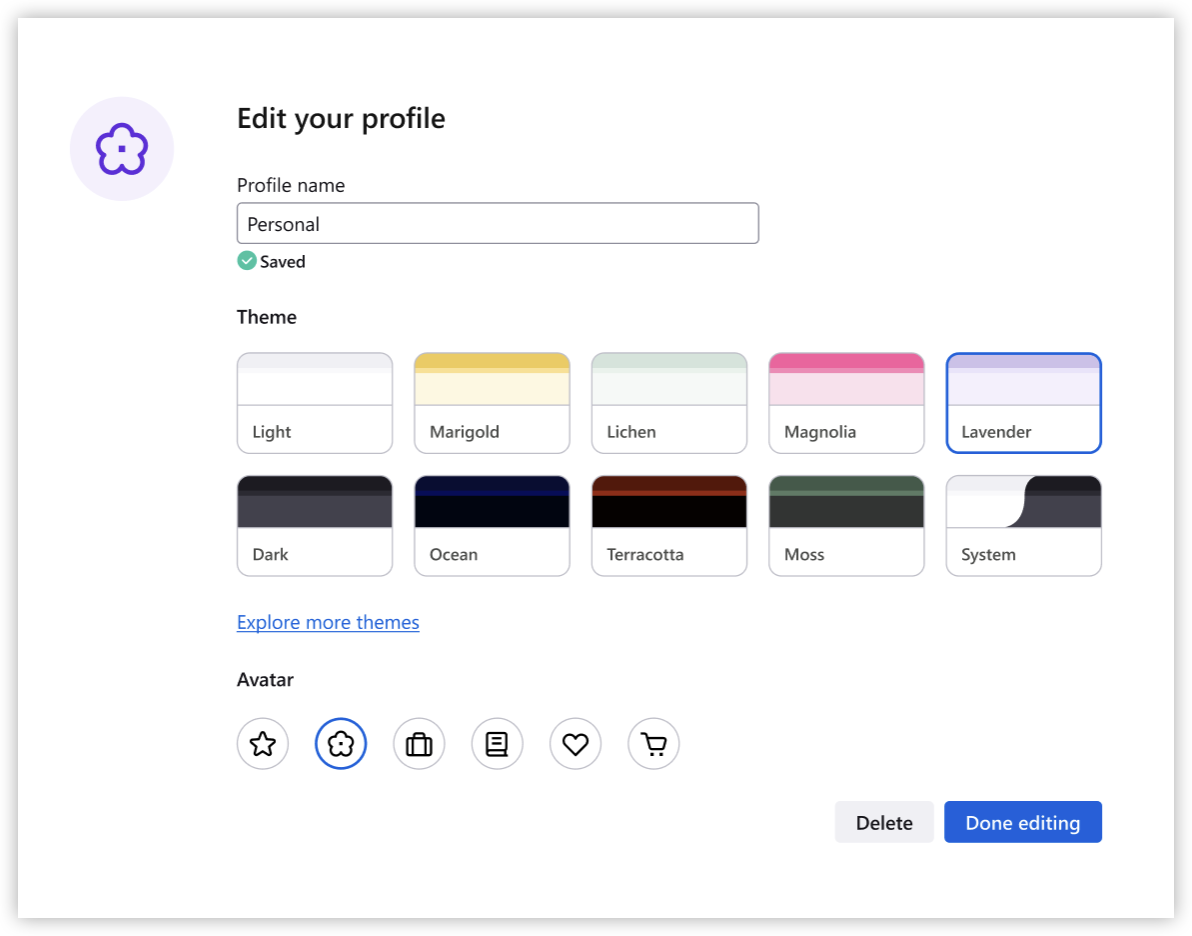Select the heart avatar

575,744
